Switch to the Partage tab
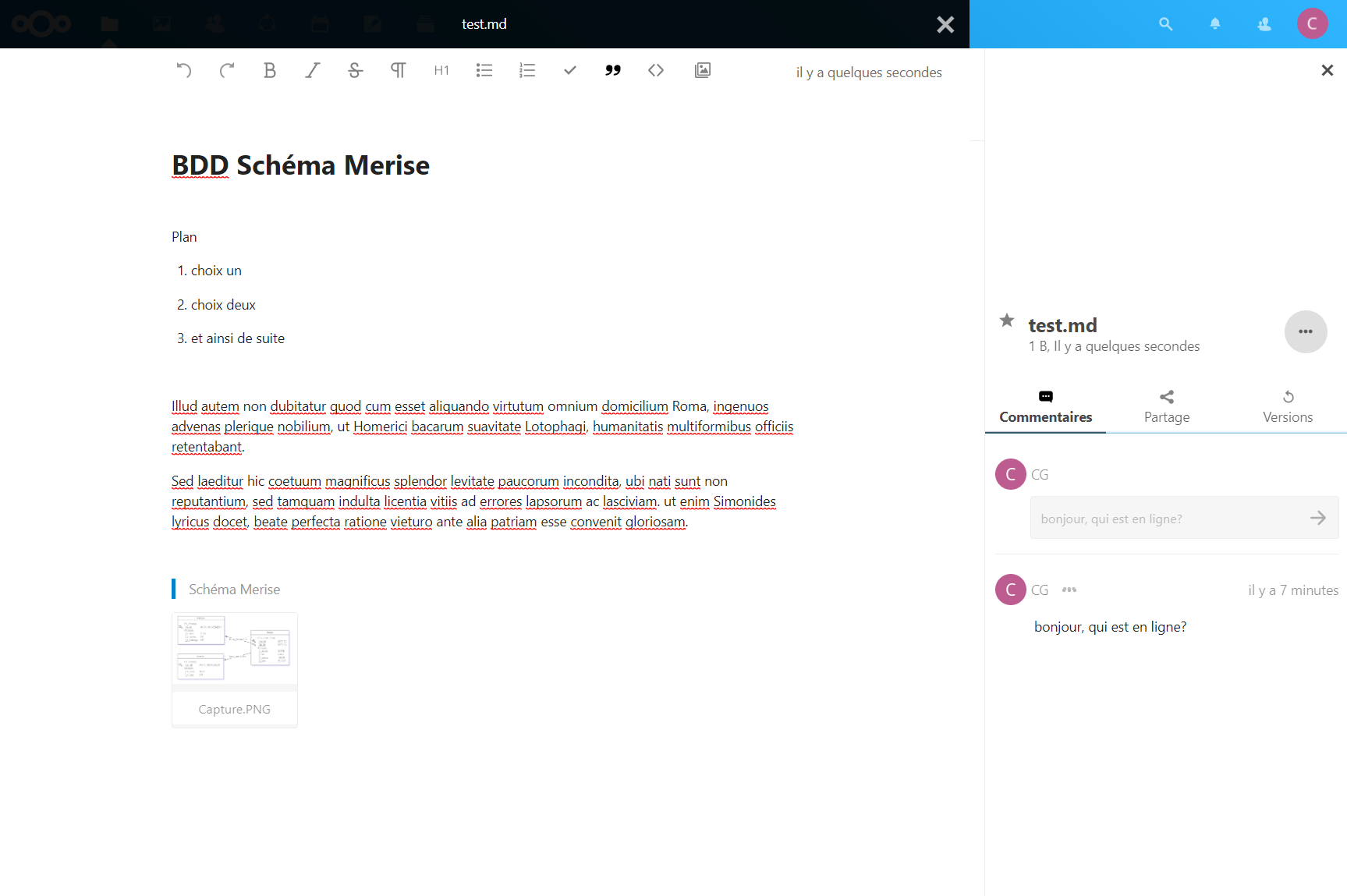 (x=1167, y=407)
